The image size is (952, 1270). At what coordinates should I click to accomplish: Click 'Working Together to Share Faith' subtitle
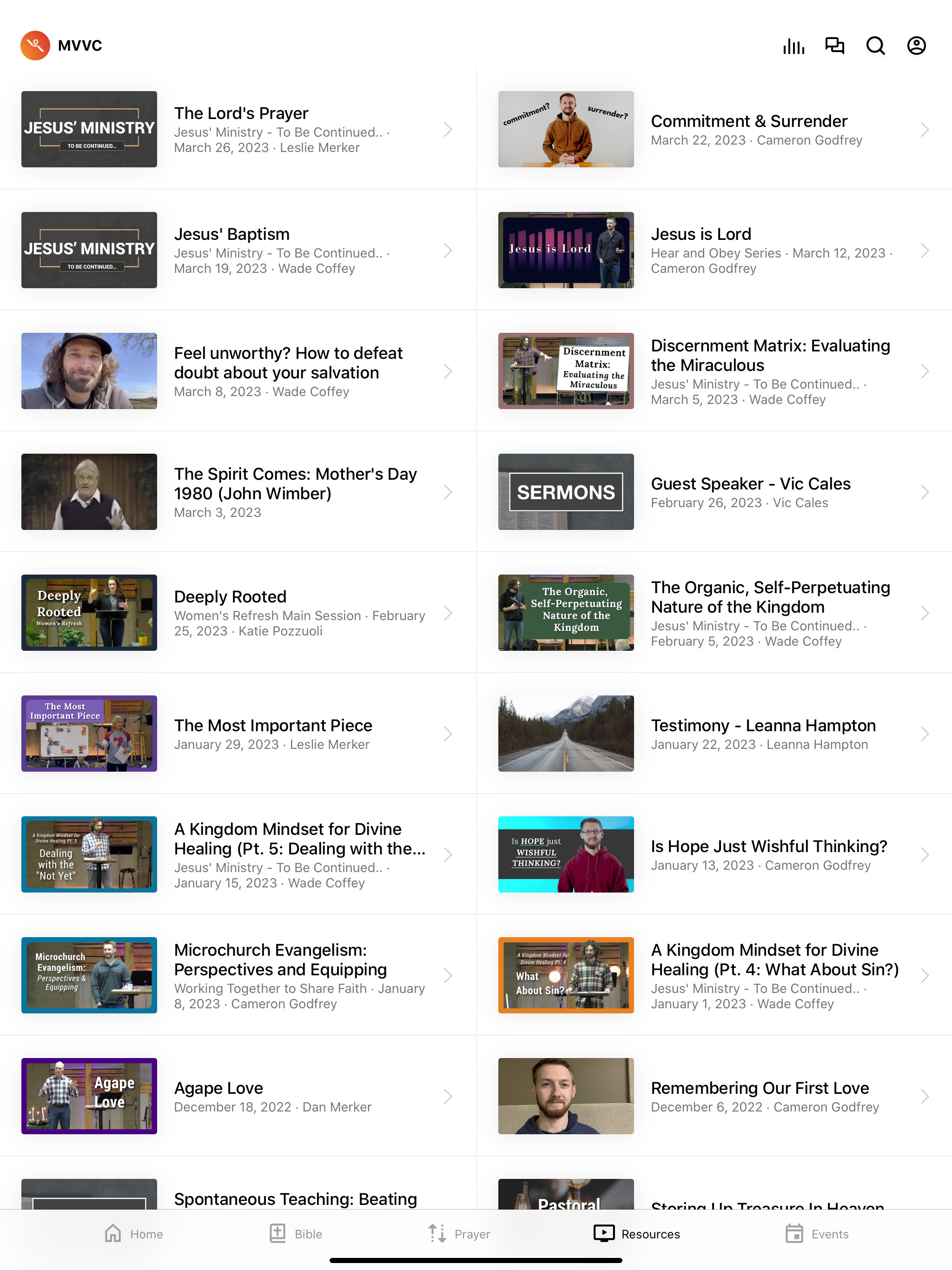click(x=271, y=989)
